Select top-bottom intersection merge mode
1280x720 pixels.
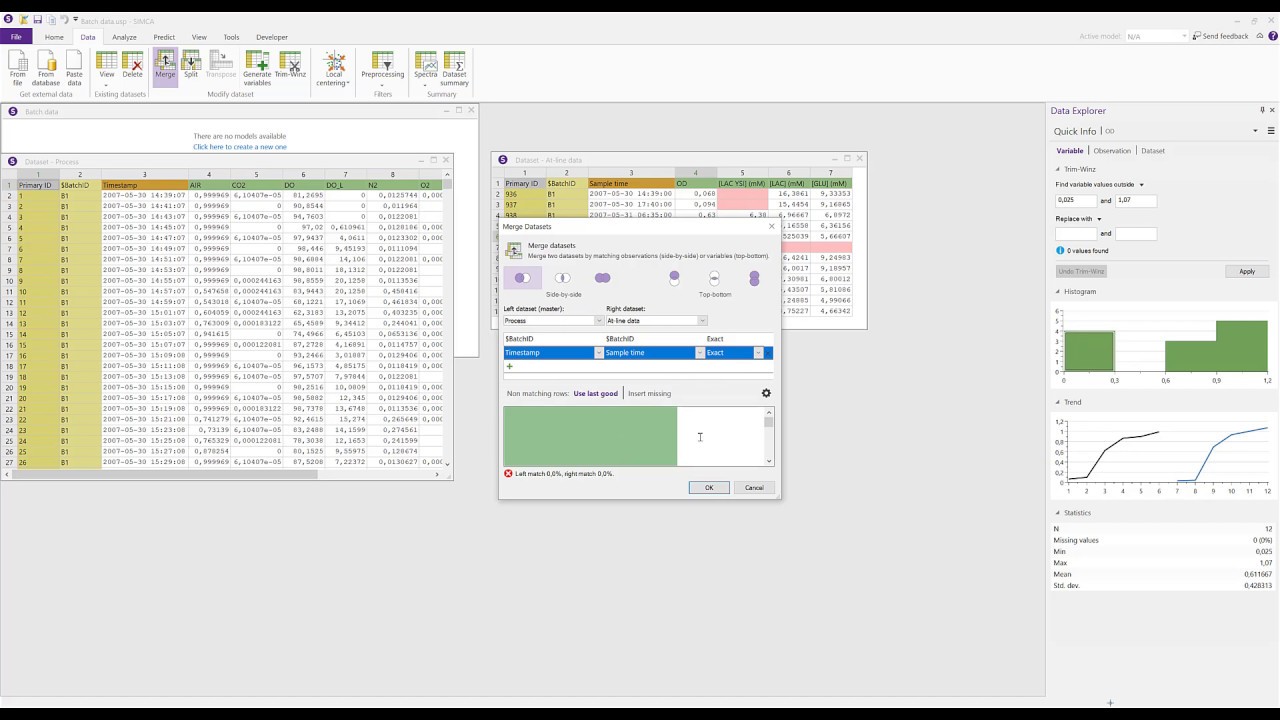click(714, 278)
